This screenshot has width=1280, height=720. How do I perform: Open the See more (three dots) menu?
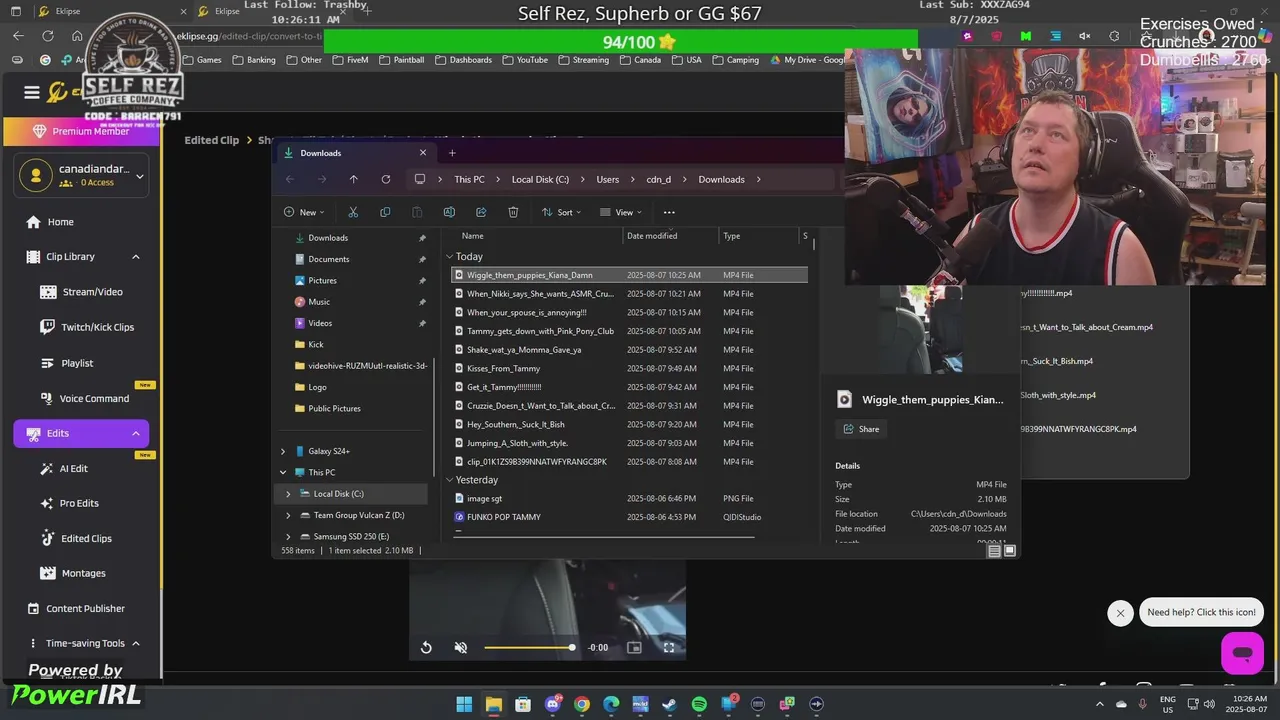(669, 212)
